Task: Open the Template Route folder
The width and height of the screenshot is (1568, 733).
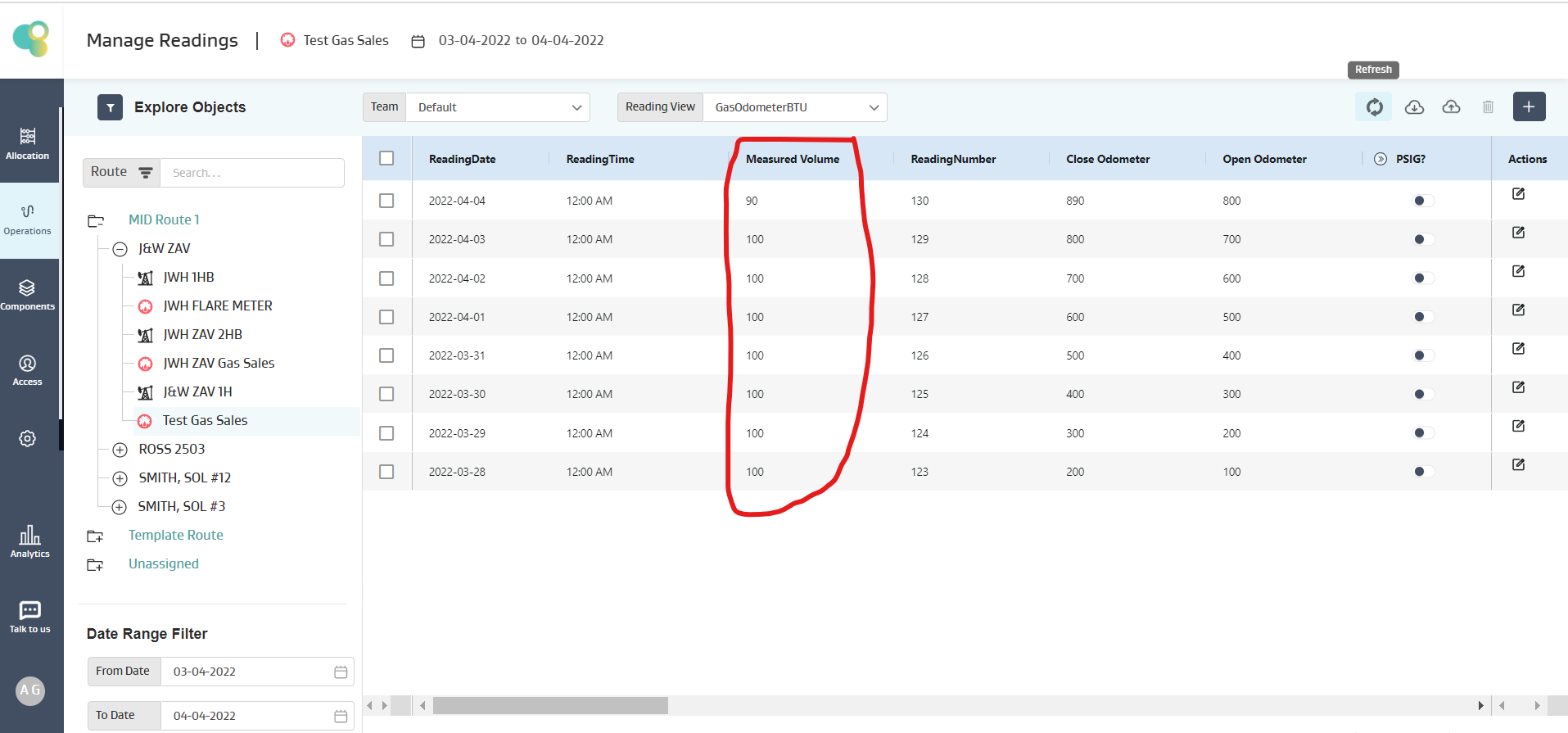Action: click(x=175, y=535)
